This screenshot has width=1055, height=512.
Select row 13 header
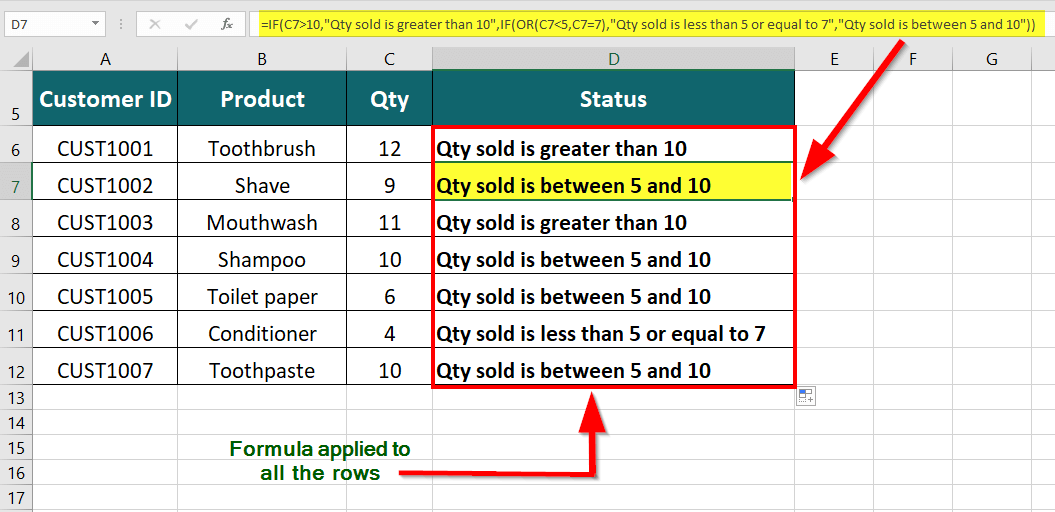(16, 397)
